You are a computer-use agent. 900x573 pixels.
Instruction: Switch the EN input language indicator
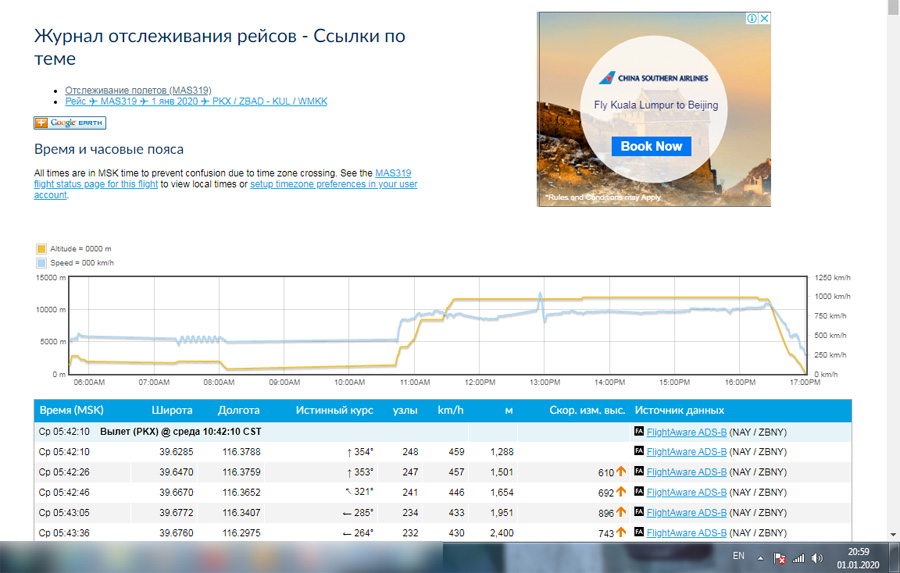click(739, 556)
